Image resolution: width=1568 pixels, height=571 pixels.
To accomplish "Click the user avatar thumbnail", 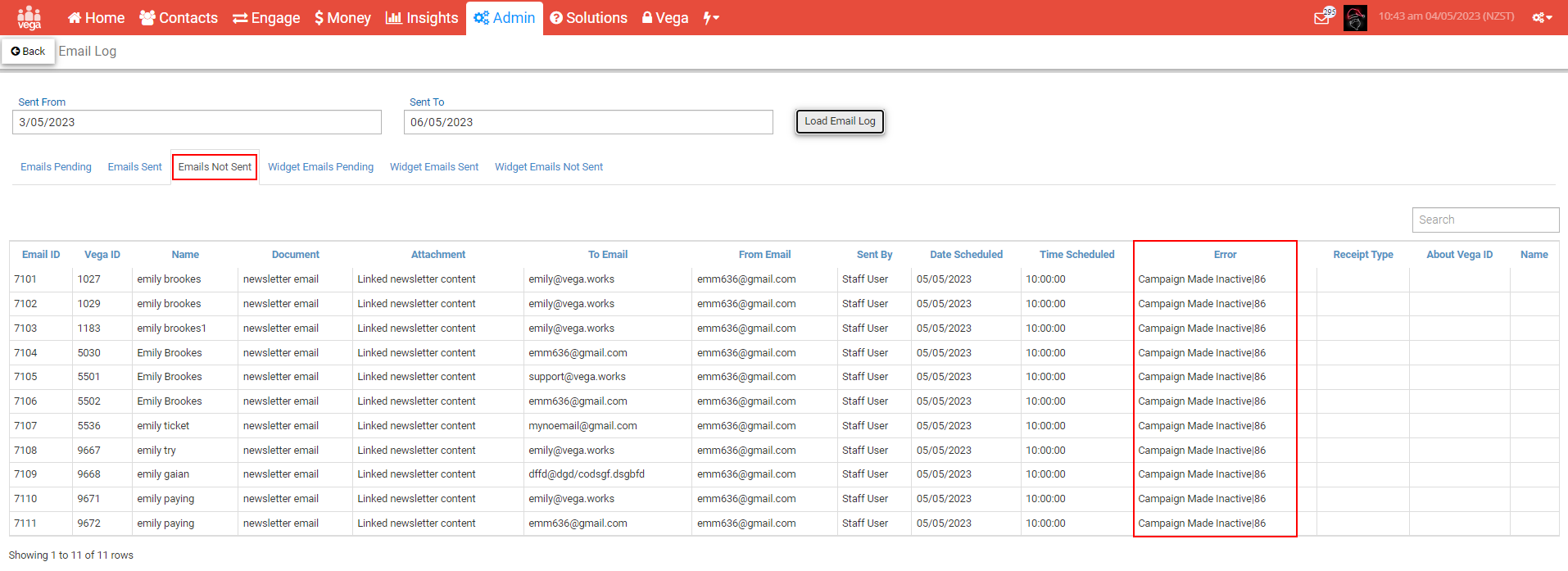I will (x=1355, y=17).
